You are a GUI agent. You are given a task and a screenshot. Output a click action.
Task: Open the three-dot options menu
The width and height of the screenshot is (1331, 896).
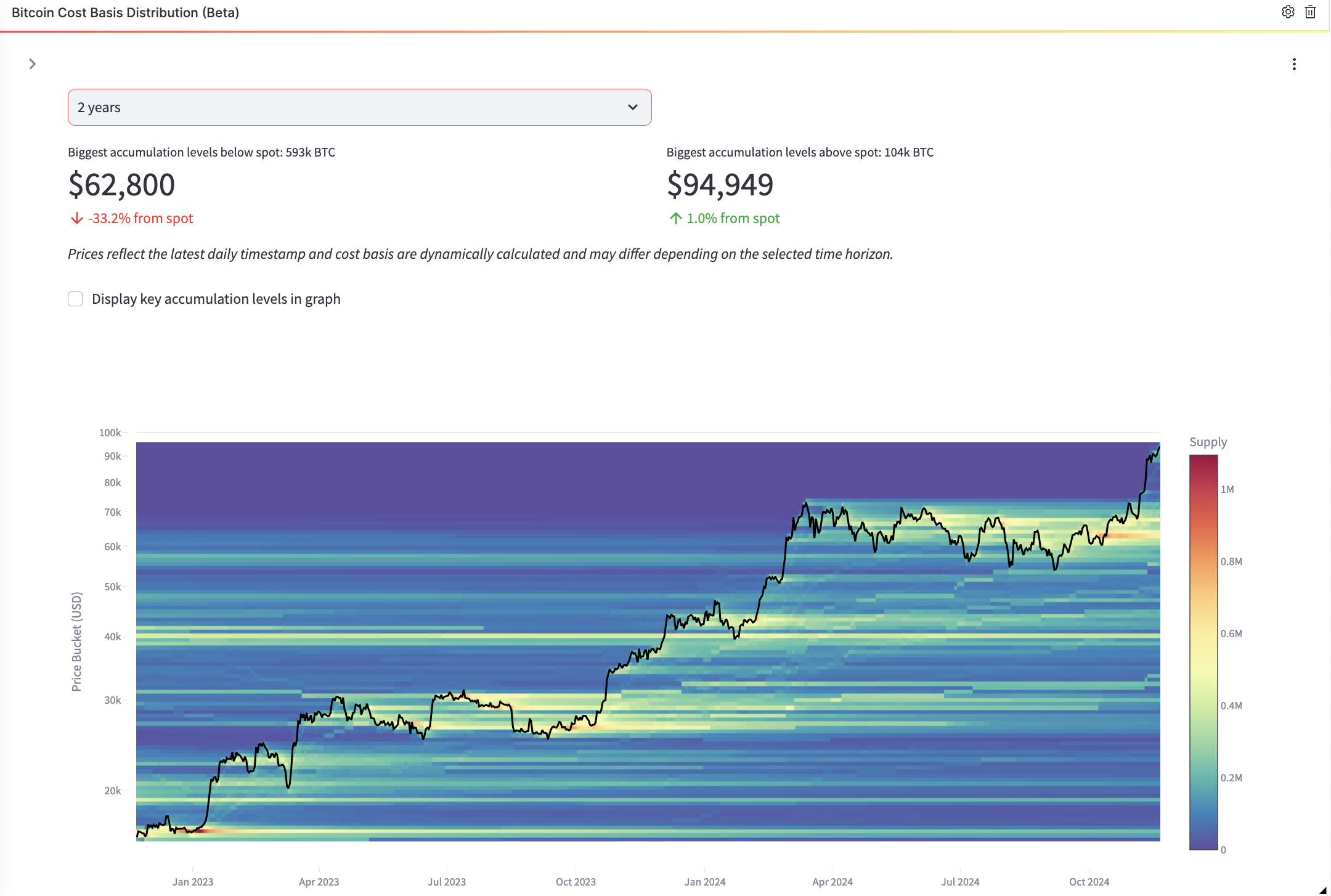click(x=1294, y=64)
